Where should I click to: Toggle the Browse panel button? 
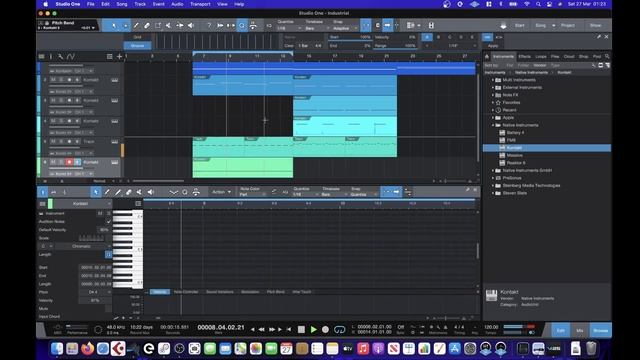600,330
